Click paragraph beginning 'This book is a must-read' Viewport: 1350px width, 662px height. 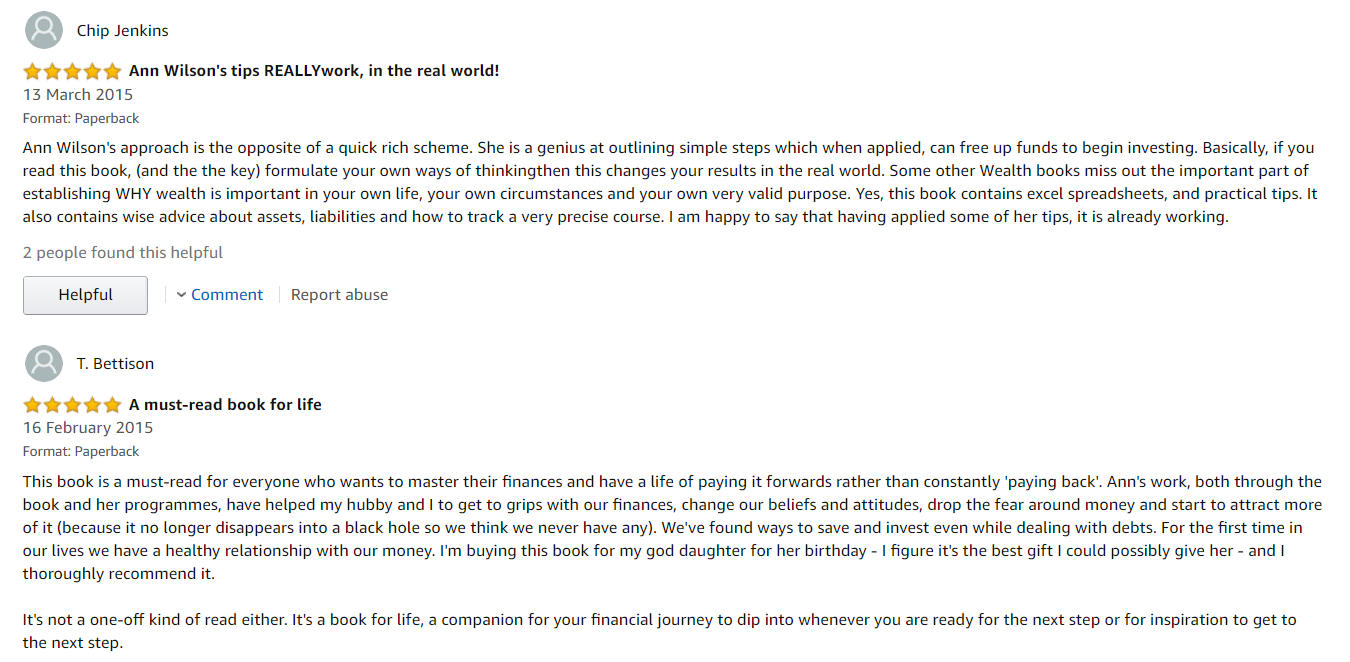[672, 528]
